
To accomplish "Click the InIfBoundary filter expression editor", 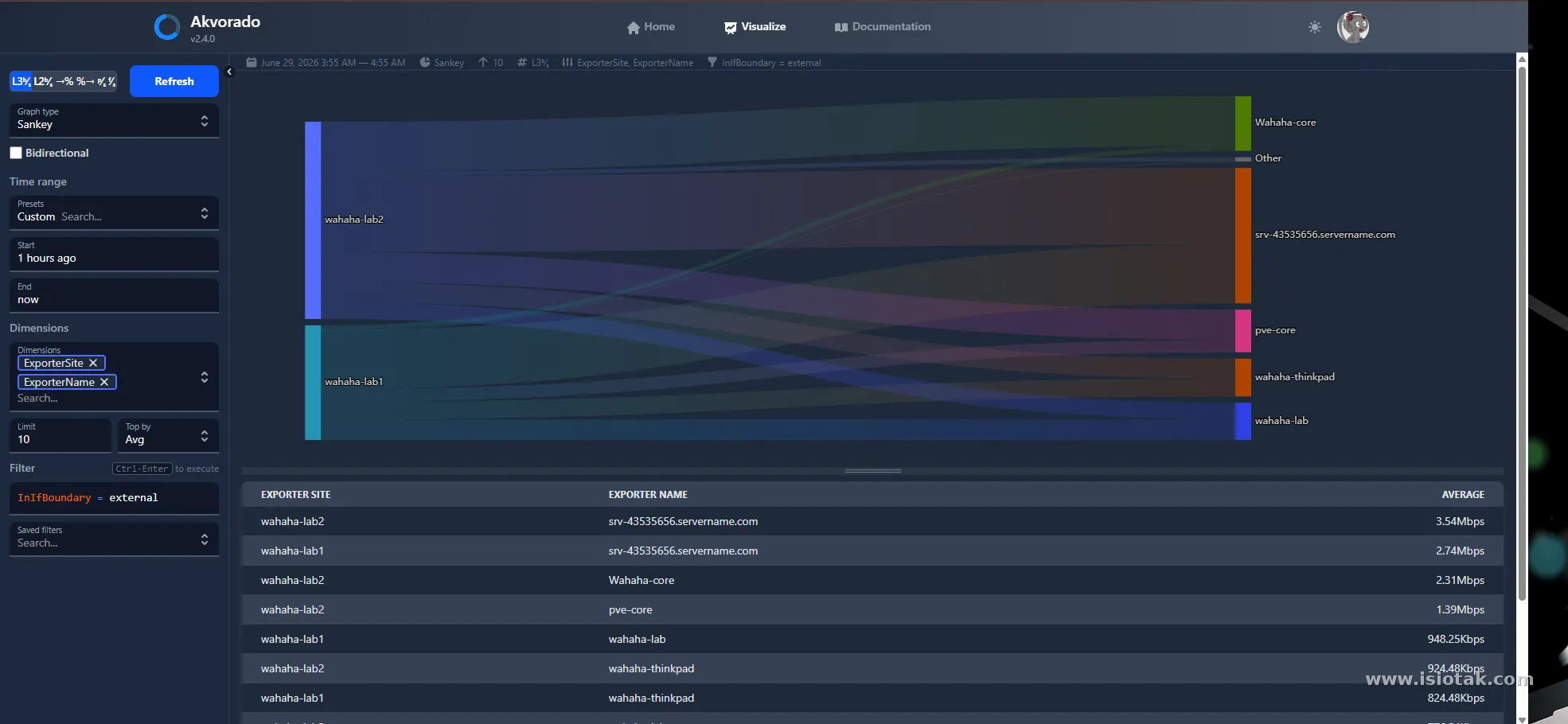I will point(114,498).
